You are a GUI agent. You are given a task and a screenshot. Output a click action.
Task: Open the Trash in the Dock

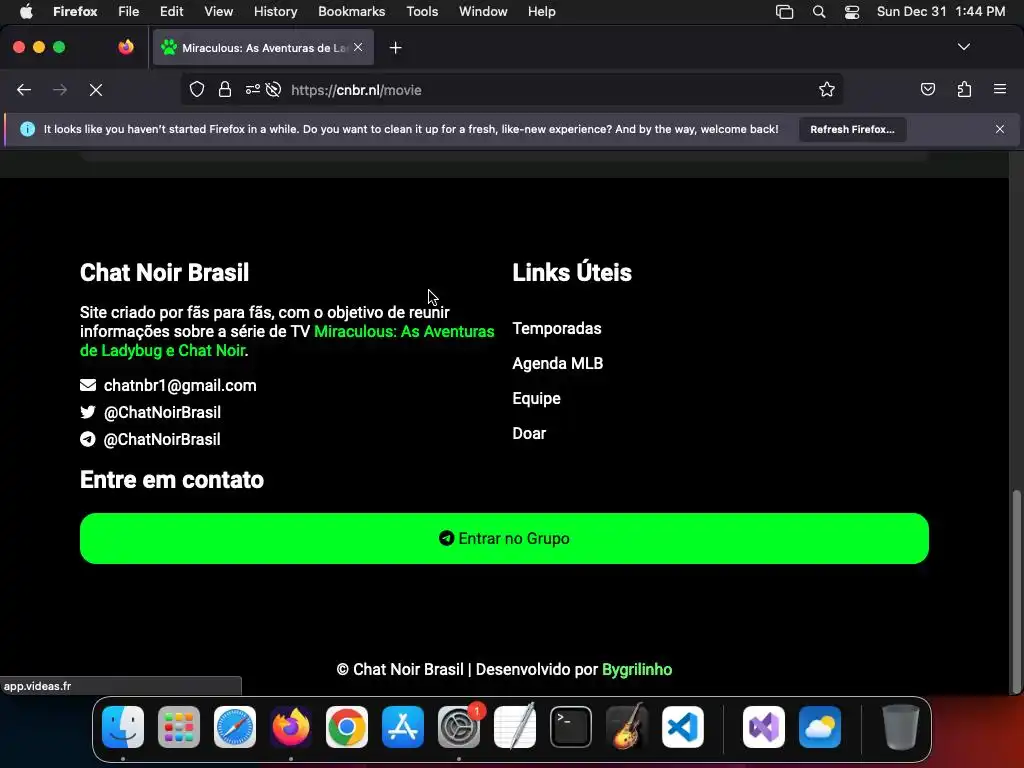[x=901, y=726]
